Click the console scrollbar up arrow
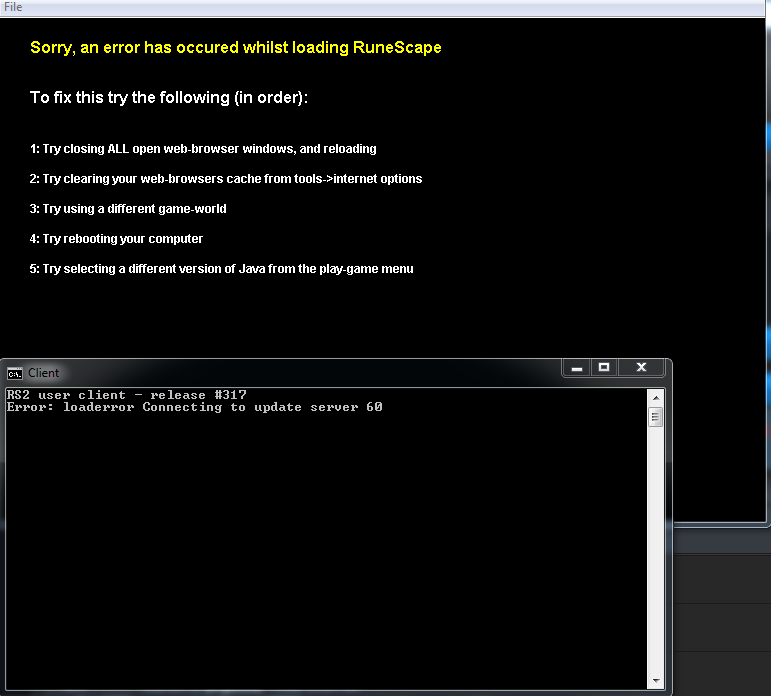Image resolution: width=771 pixels, height=696 pixels. point(655,397)
